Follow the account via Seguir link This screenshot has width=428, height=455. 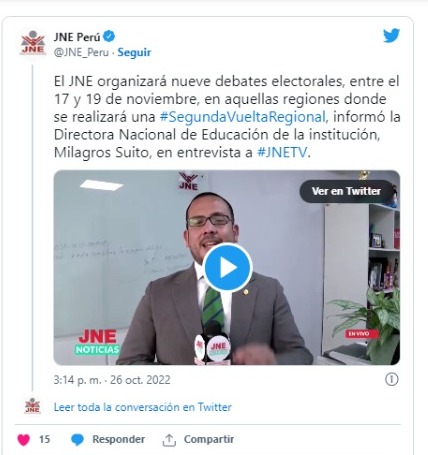(134, 53)
